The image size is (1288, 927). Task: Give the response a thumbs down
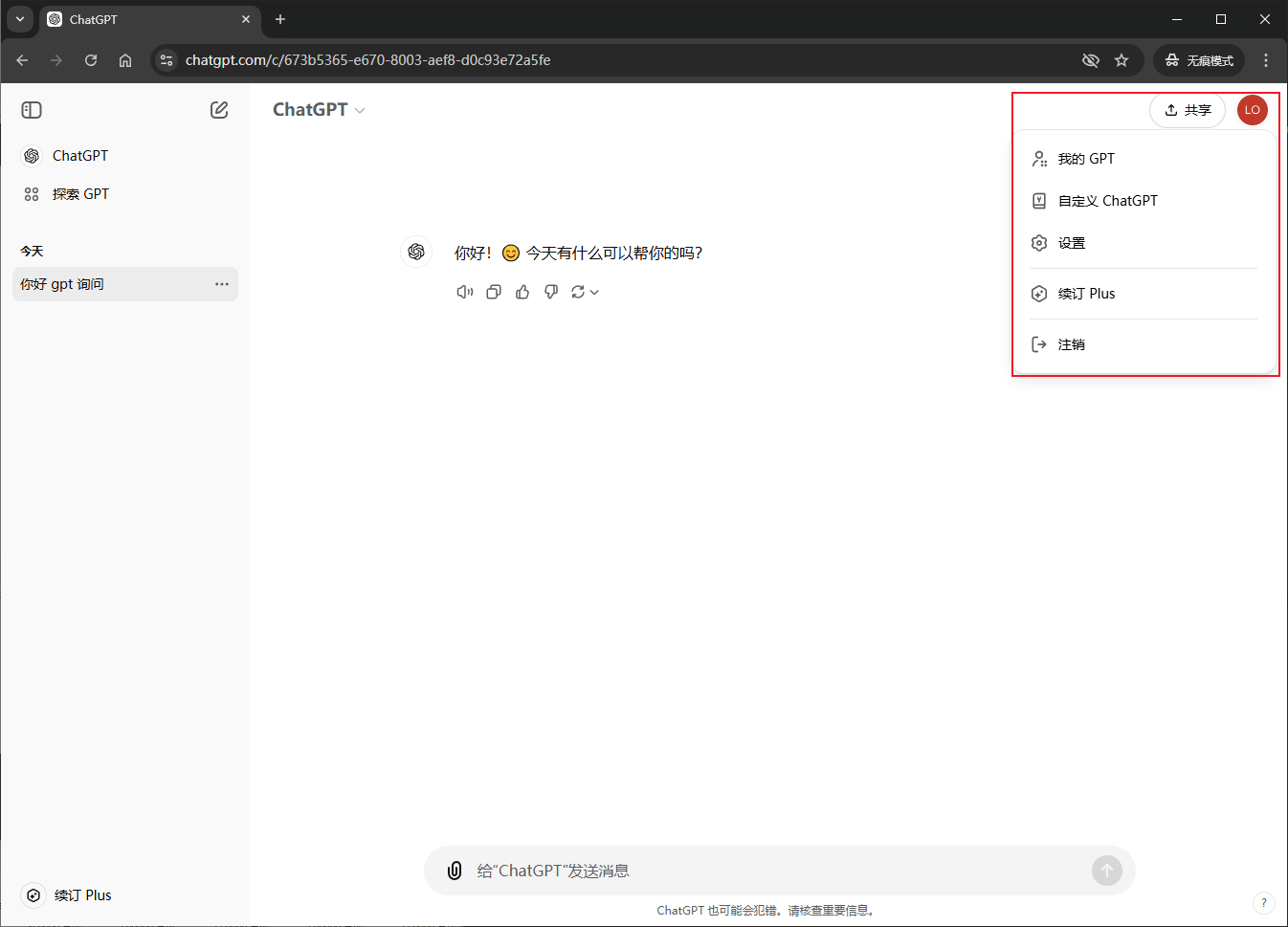pos(551,293)
